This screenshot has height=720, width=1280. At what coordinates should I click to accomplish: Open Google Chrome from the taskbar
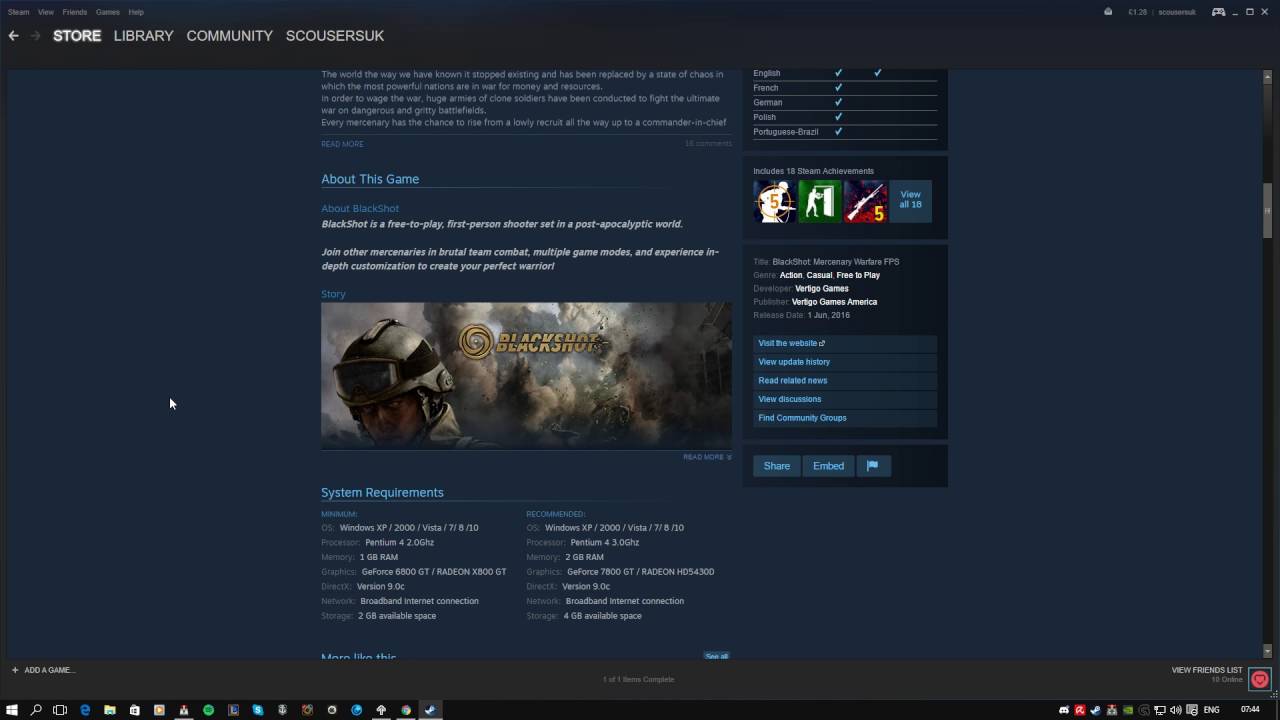coord(406,710)
